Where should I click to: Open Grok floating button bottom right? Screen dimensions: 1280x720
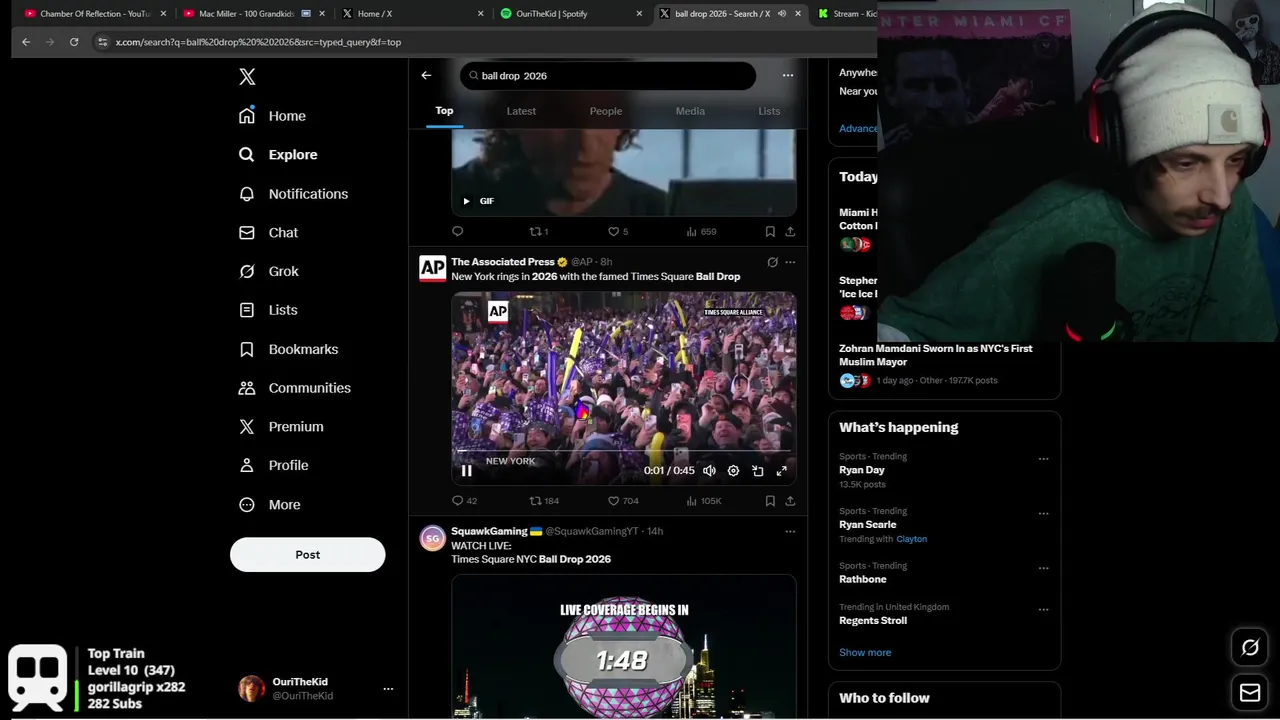click(1250, 648)
